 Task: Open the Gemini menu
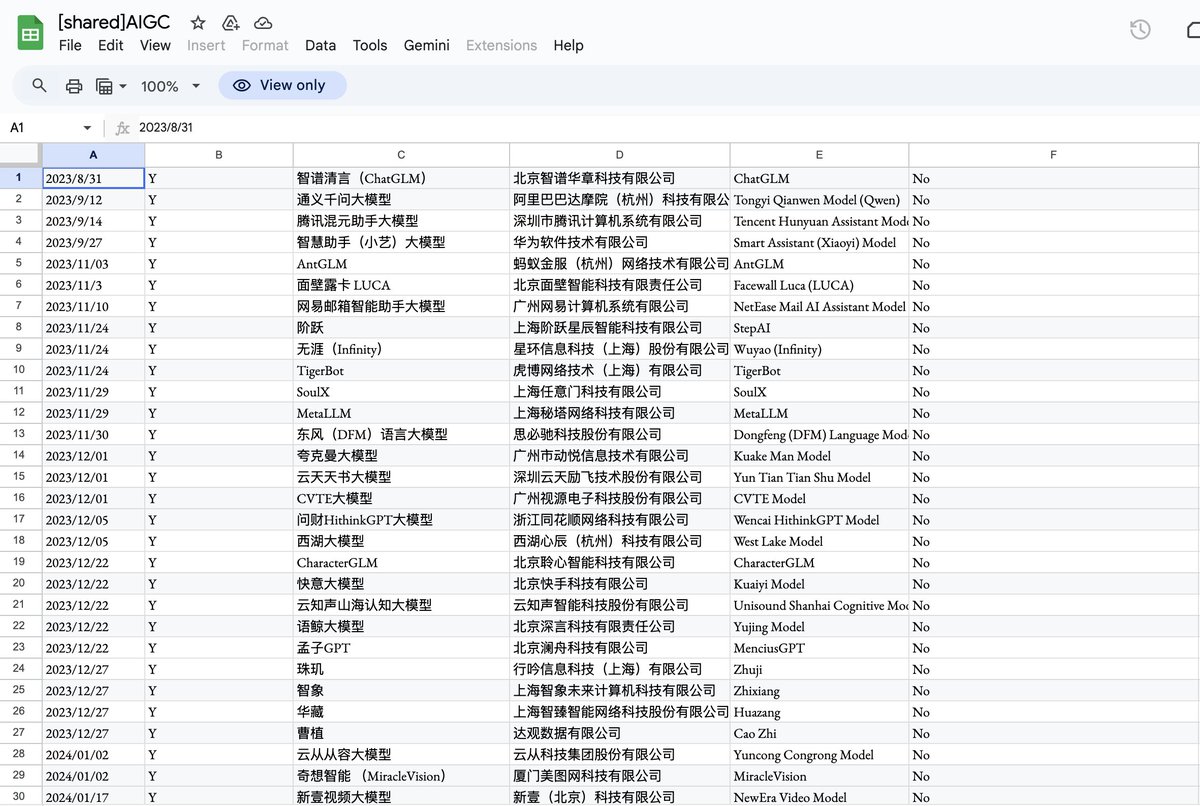click(x=427, y=45)
